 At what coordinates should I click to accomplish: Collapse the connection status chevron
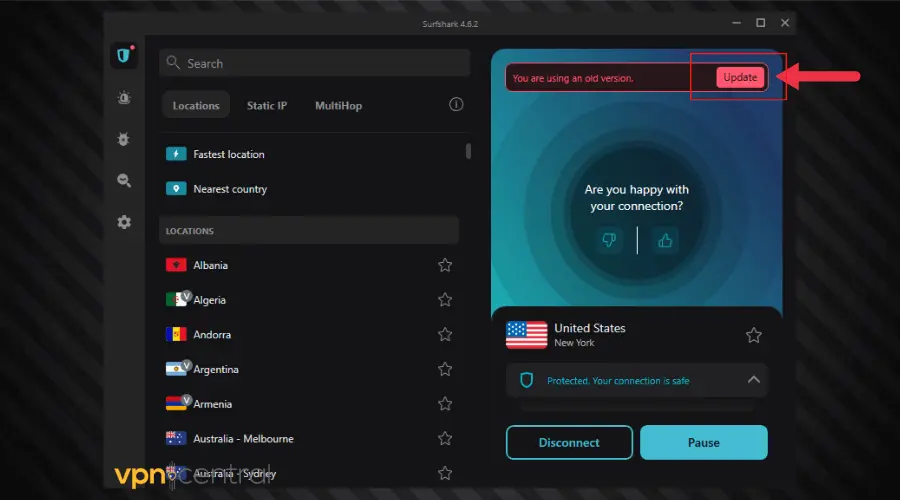pyautogui.click(x=754, y=379)
